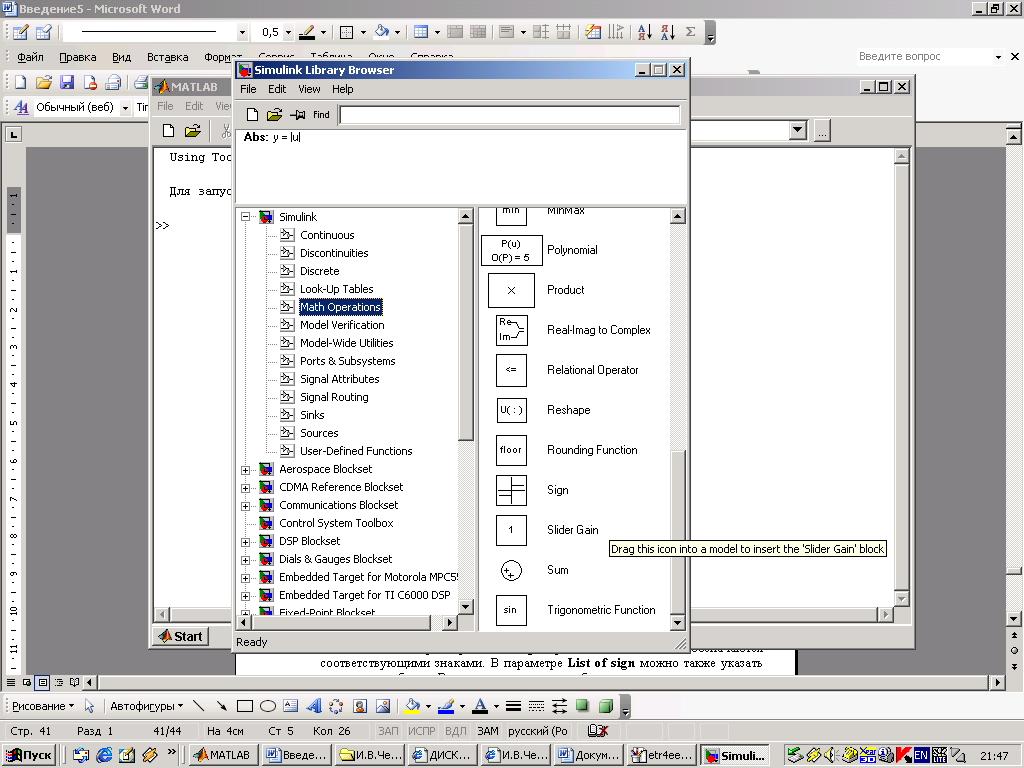
Task: Select the Relational Operator block icon
Action: [x=511, y=370]
